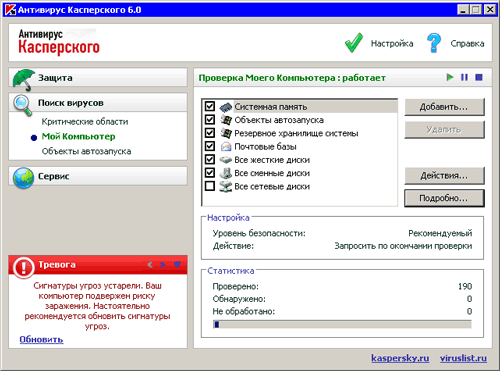Click the green umbrella Защита icon
This screenshot has width=500, height=371.
click(x=23, y=79)
